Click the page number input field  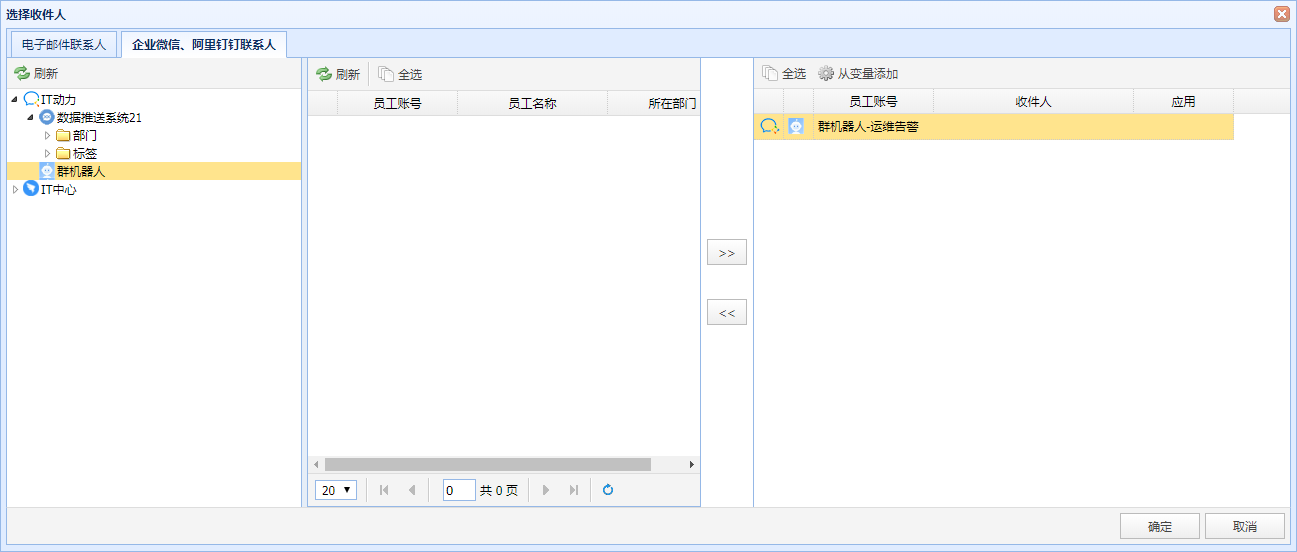click(459, 490)
